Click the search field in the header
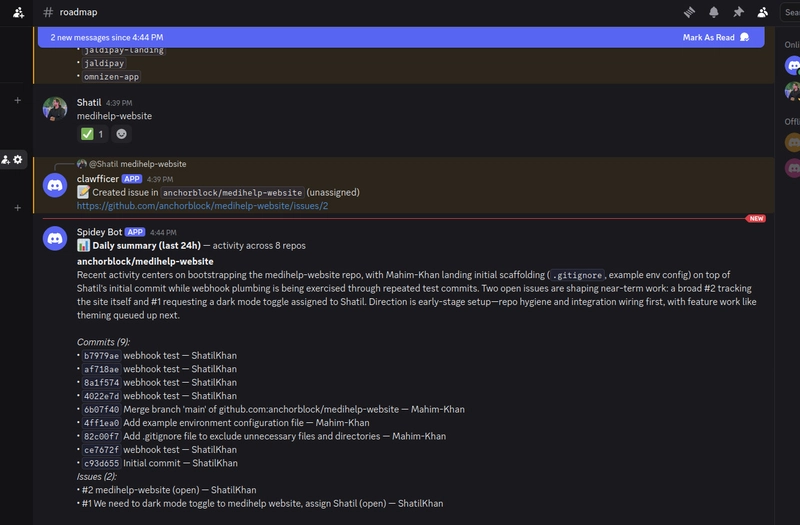 [x=790, y=12]
